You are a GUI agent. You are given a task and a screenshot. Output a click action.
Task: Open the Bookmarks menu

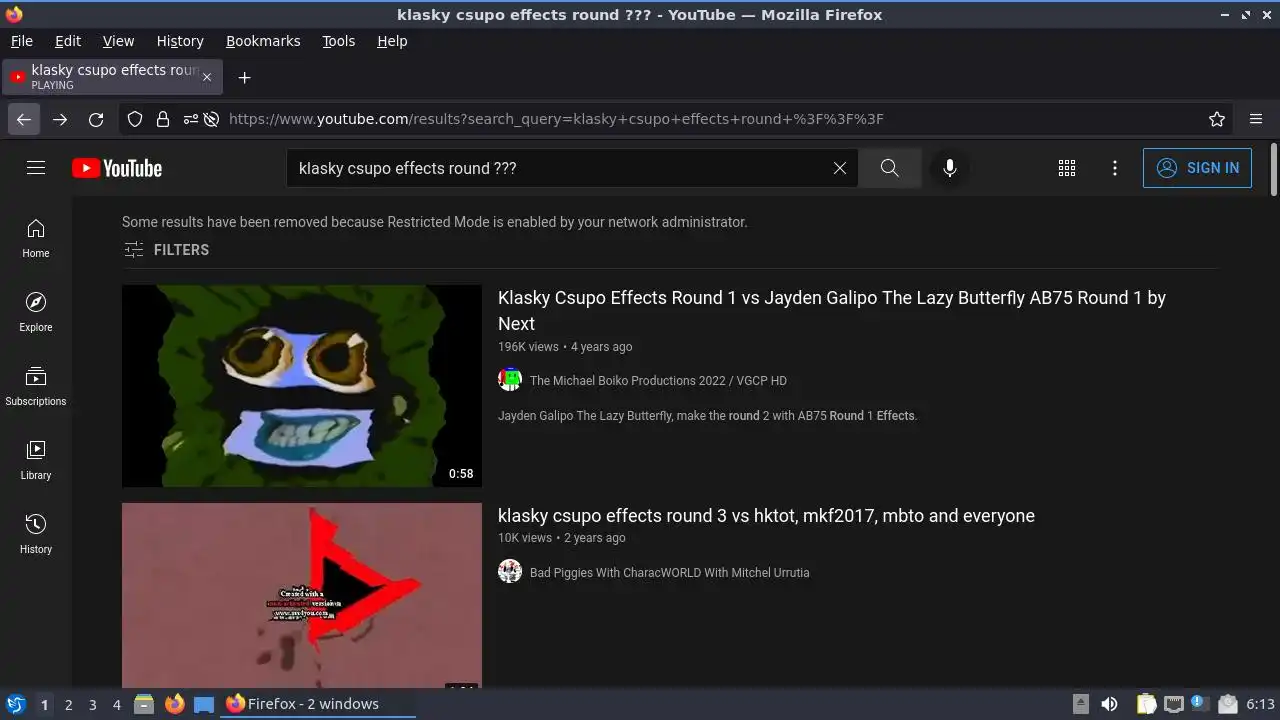pyautogui.click(x=263, y=41)
